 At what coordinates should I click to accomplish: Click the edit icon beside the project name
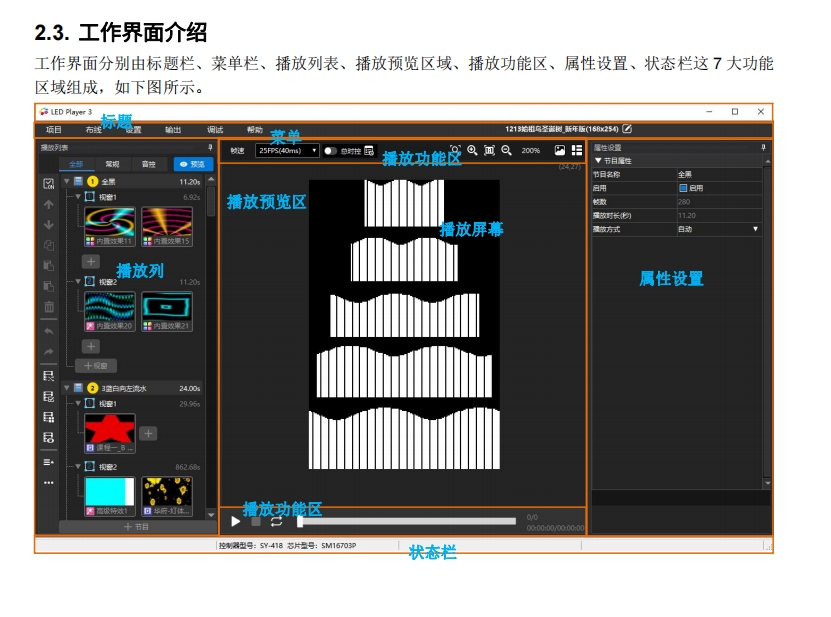coord(627,129)
